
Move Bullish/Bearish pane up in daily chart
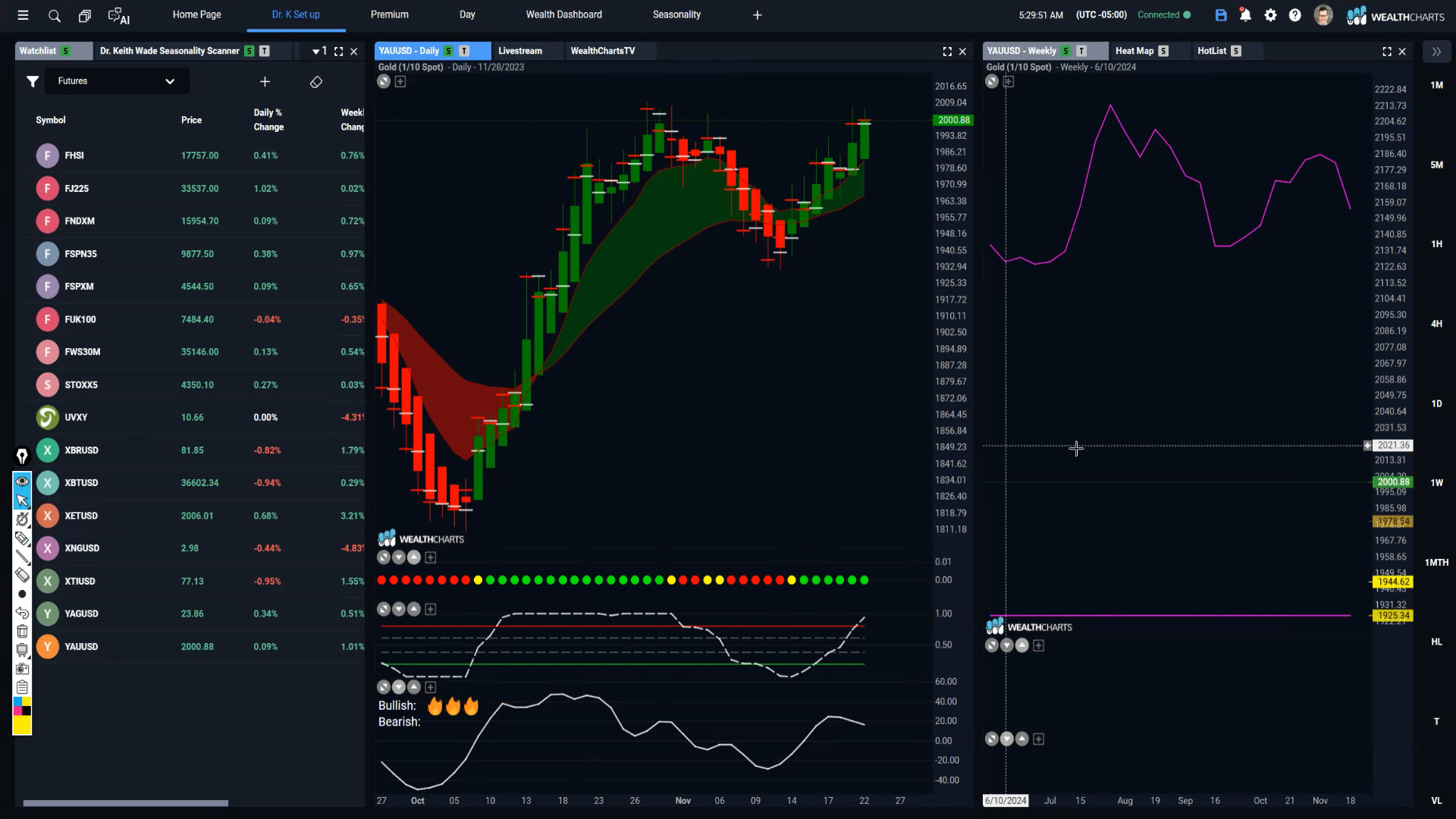tap(414, 687)
